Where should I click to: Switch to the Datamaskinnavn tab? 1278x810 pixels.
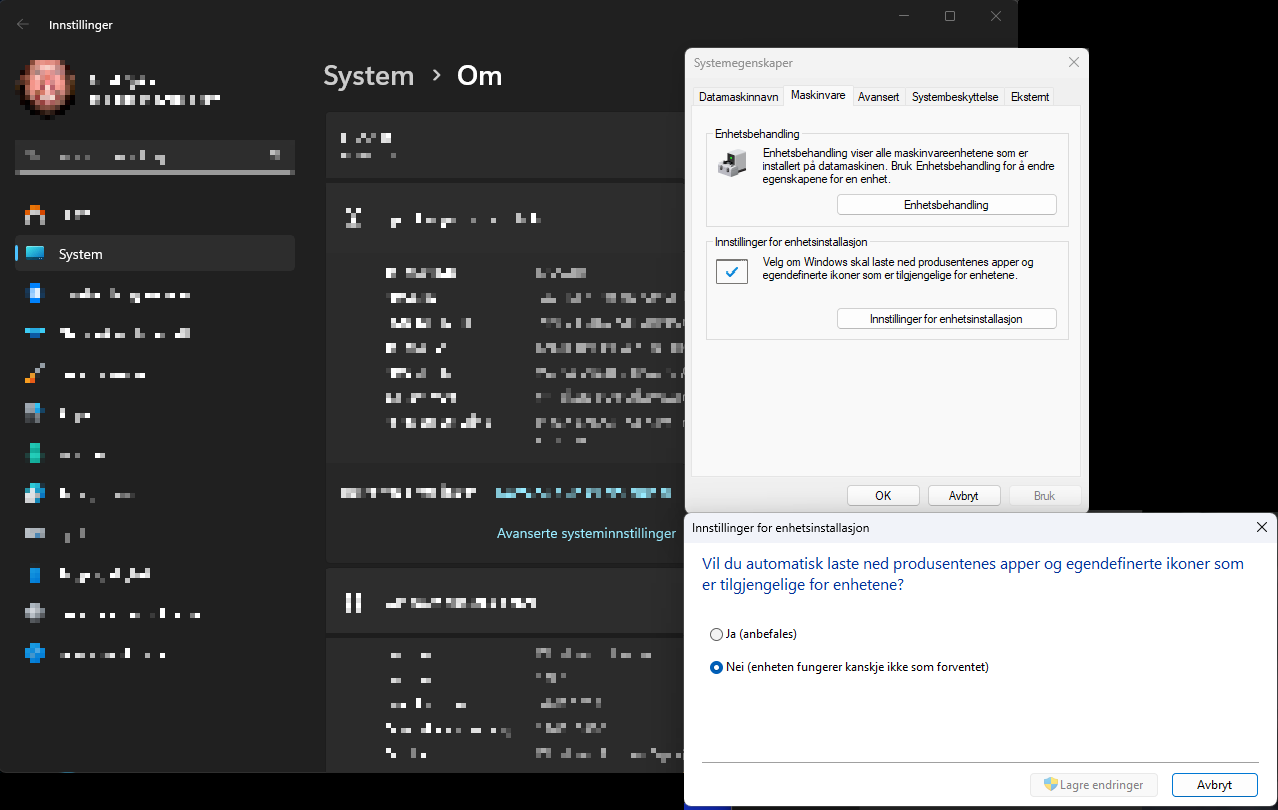click(738, 97)
